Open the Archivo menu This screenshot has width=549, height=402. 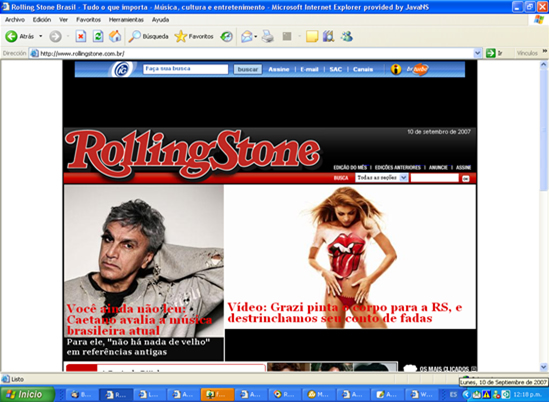(15, 20)
